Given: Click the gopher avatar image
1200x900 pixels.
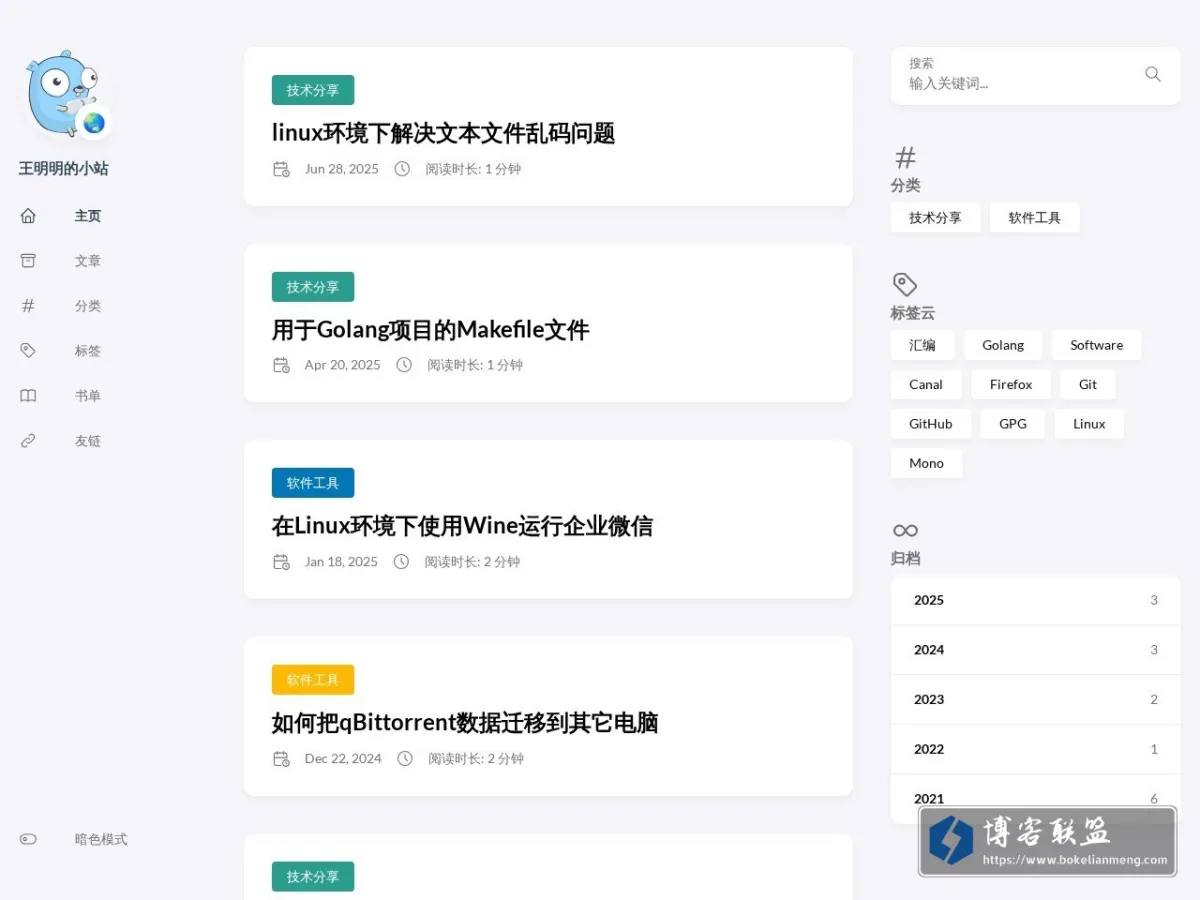Looking at the screenshot, I should [62, 93].
